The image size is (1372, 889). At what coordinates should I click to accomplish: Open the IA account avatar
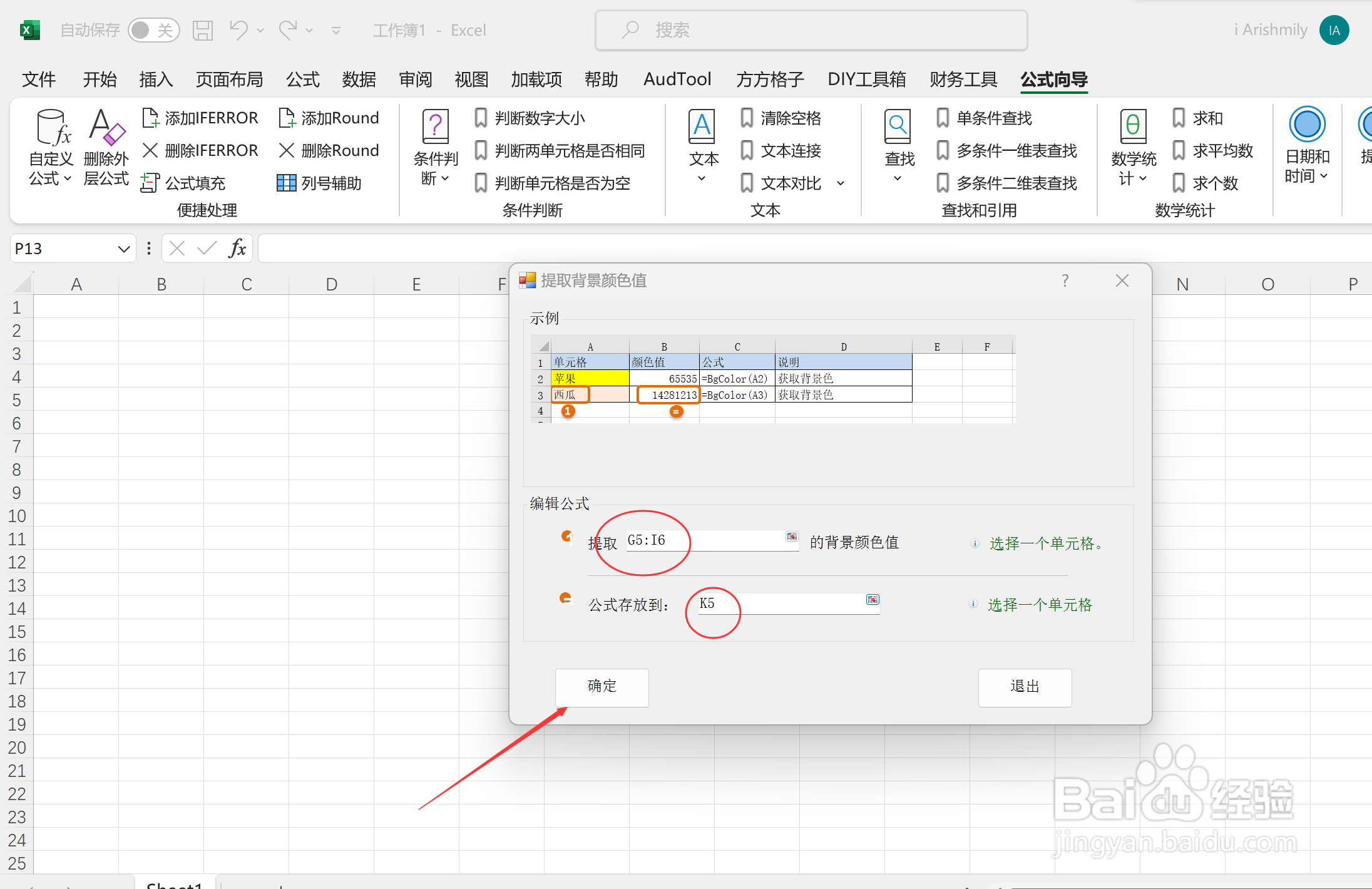point(1334,30)
